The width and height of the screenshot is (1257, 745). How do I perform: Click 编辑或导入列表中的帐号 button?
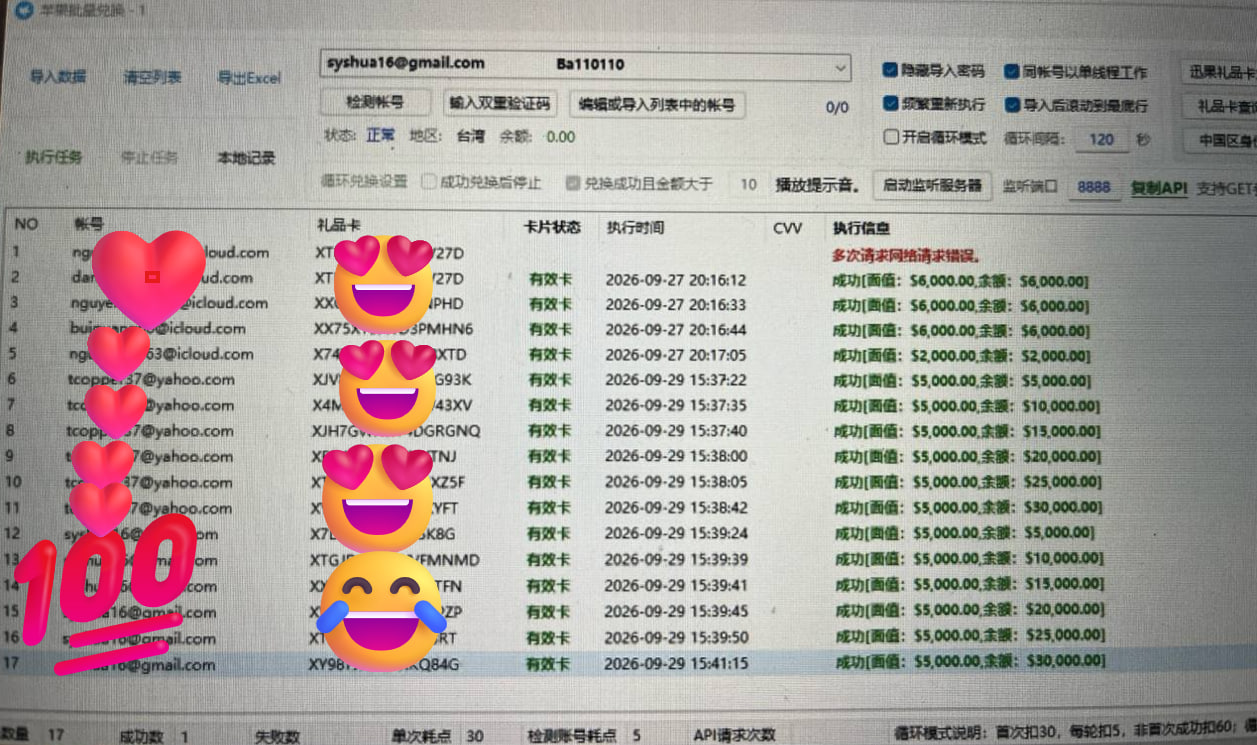[x=657, y=104]
